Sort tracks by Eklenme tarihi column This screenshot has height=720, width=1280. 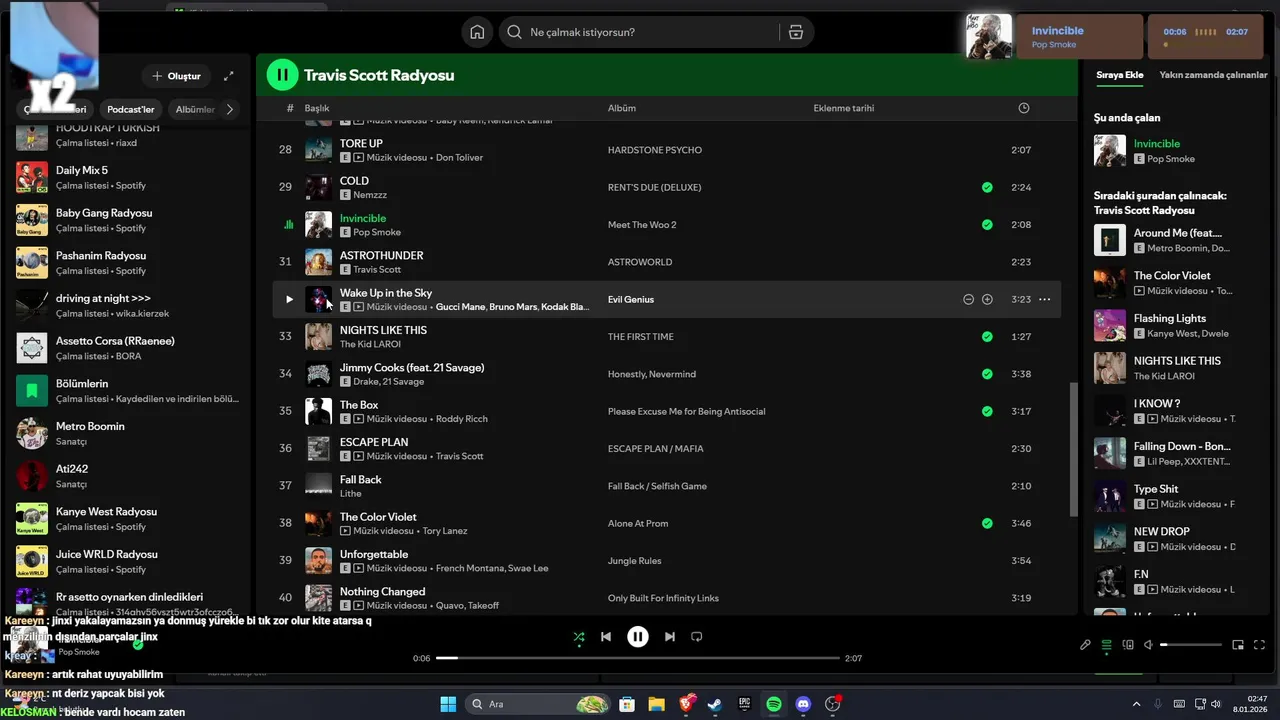843,108
